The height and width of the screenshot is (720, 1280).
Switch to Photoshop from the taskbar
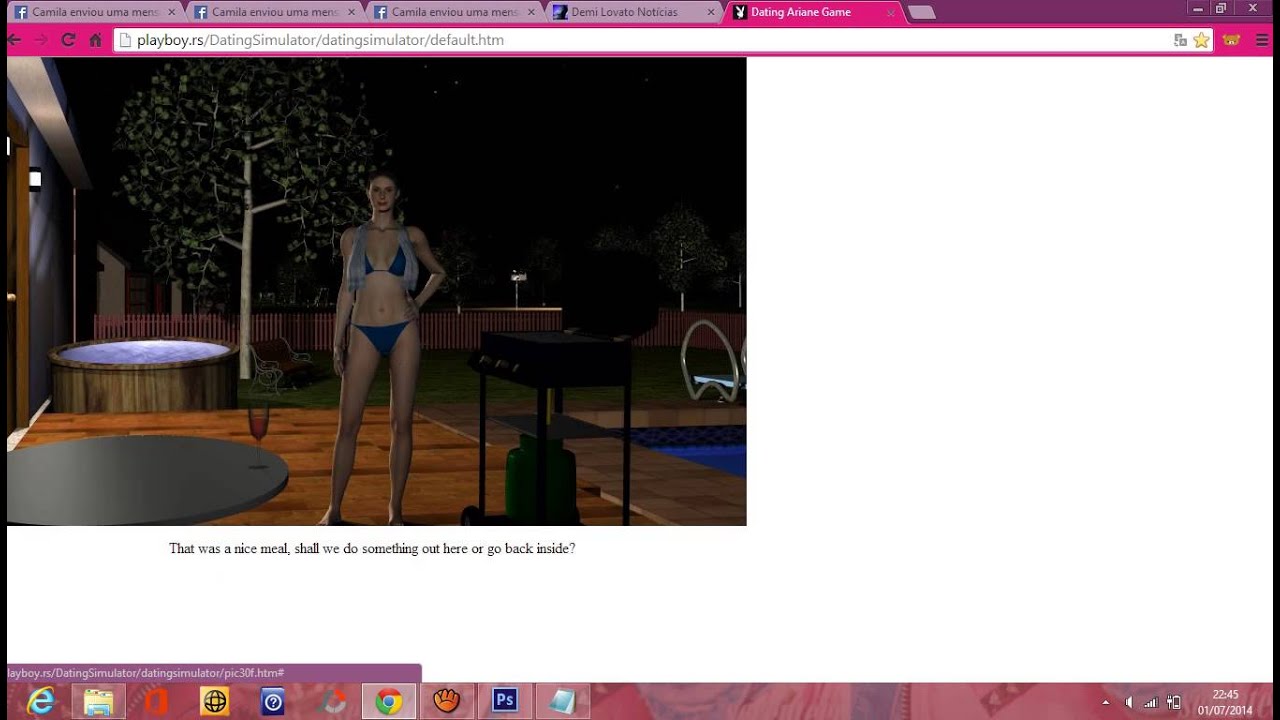point(504,702)
